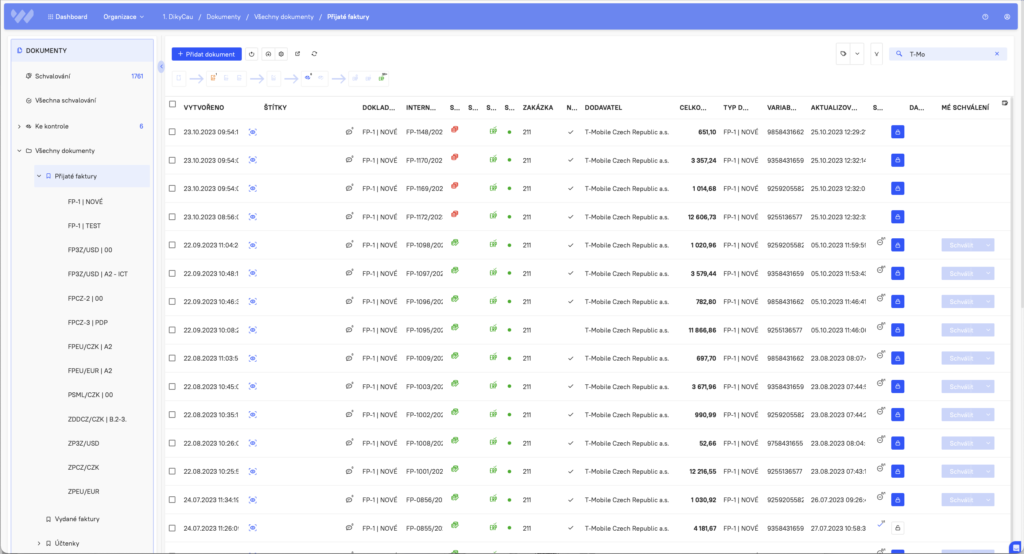1024x554 pixels.
Task: Click the Všechny dokumenty breadcrumb link
Action: 284,17
